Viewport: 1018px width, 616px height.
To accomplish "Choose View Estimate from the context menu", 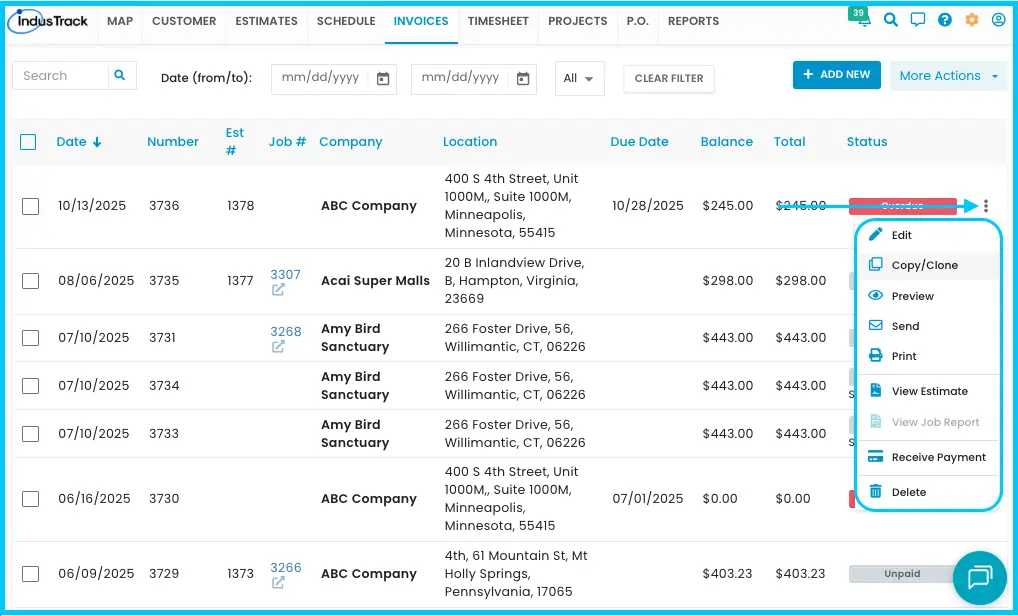I will pyautogui.click(x=928, y=391).
